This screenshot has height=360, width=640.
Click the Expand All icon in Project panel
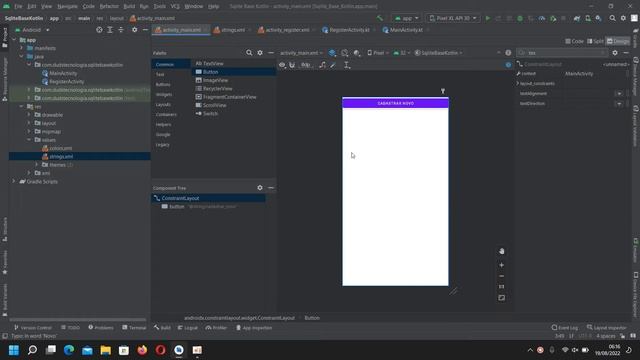click(110, 30)
